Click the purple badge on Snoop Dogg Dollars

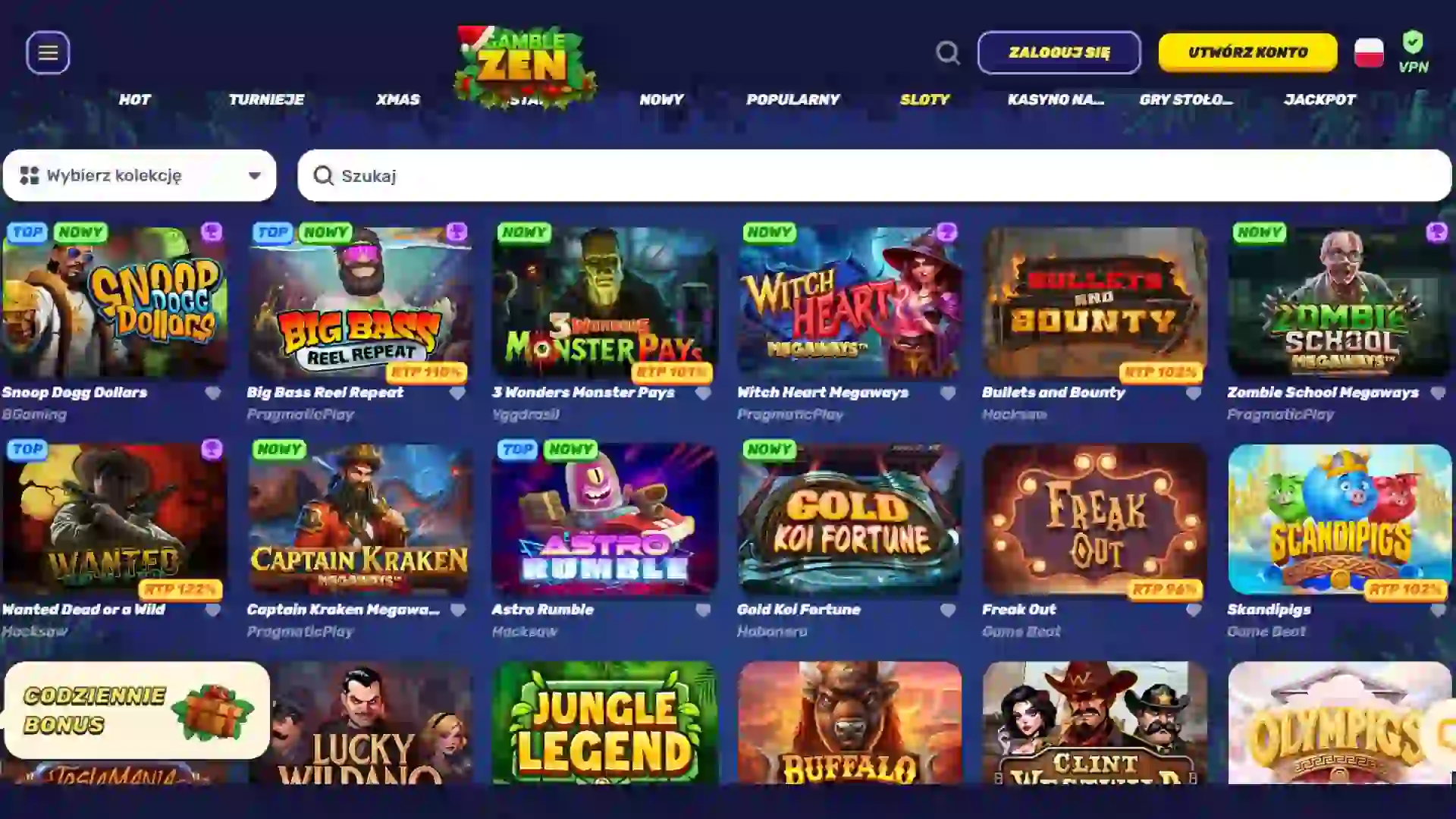(212, 232)
